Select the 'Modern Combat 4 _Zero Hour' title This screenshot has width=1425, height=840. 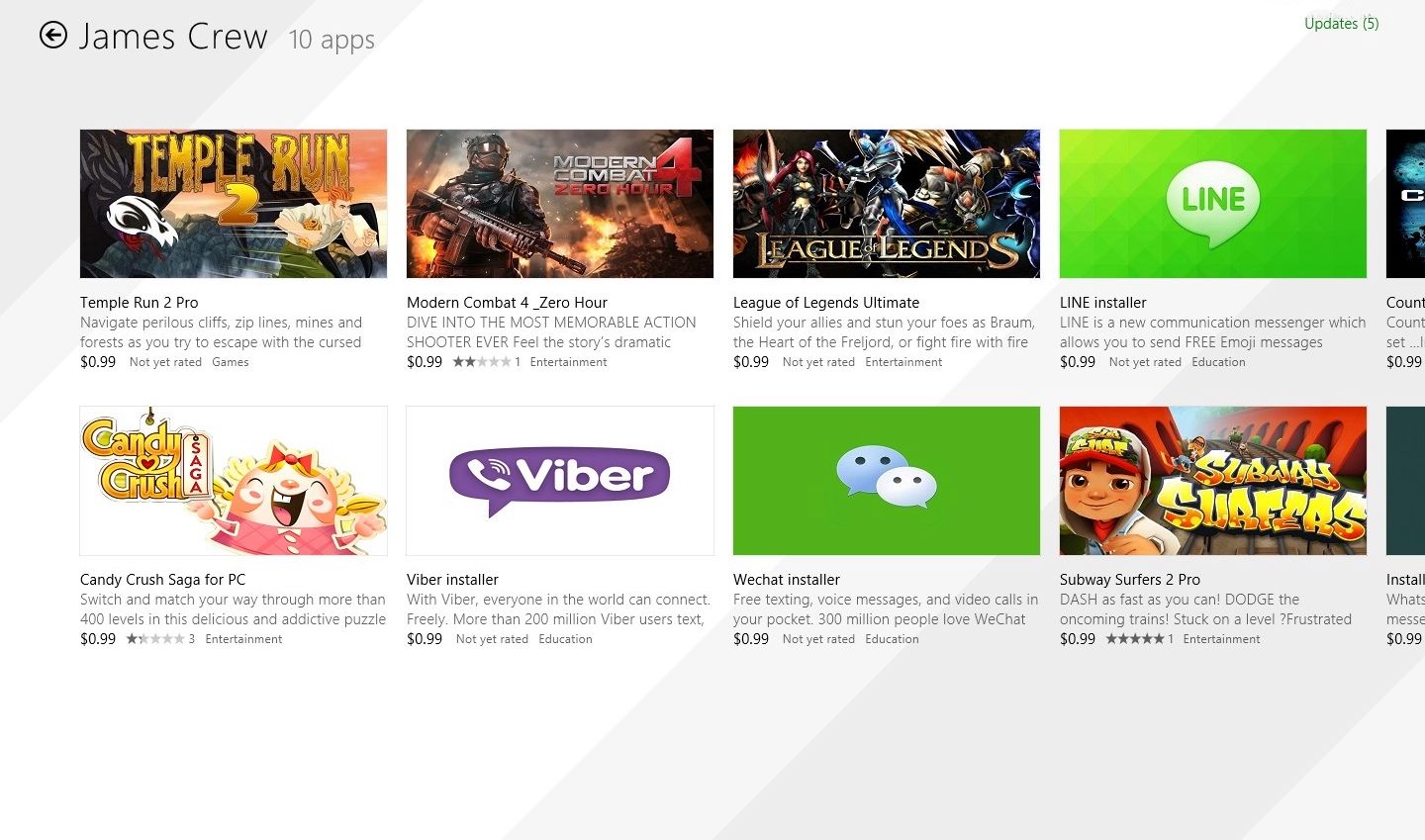point(507,303)
